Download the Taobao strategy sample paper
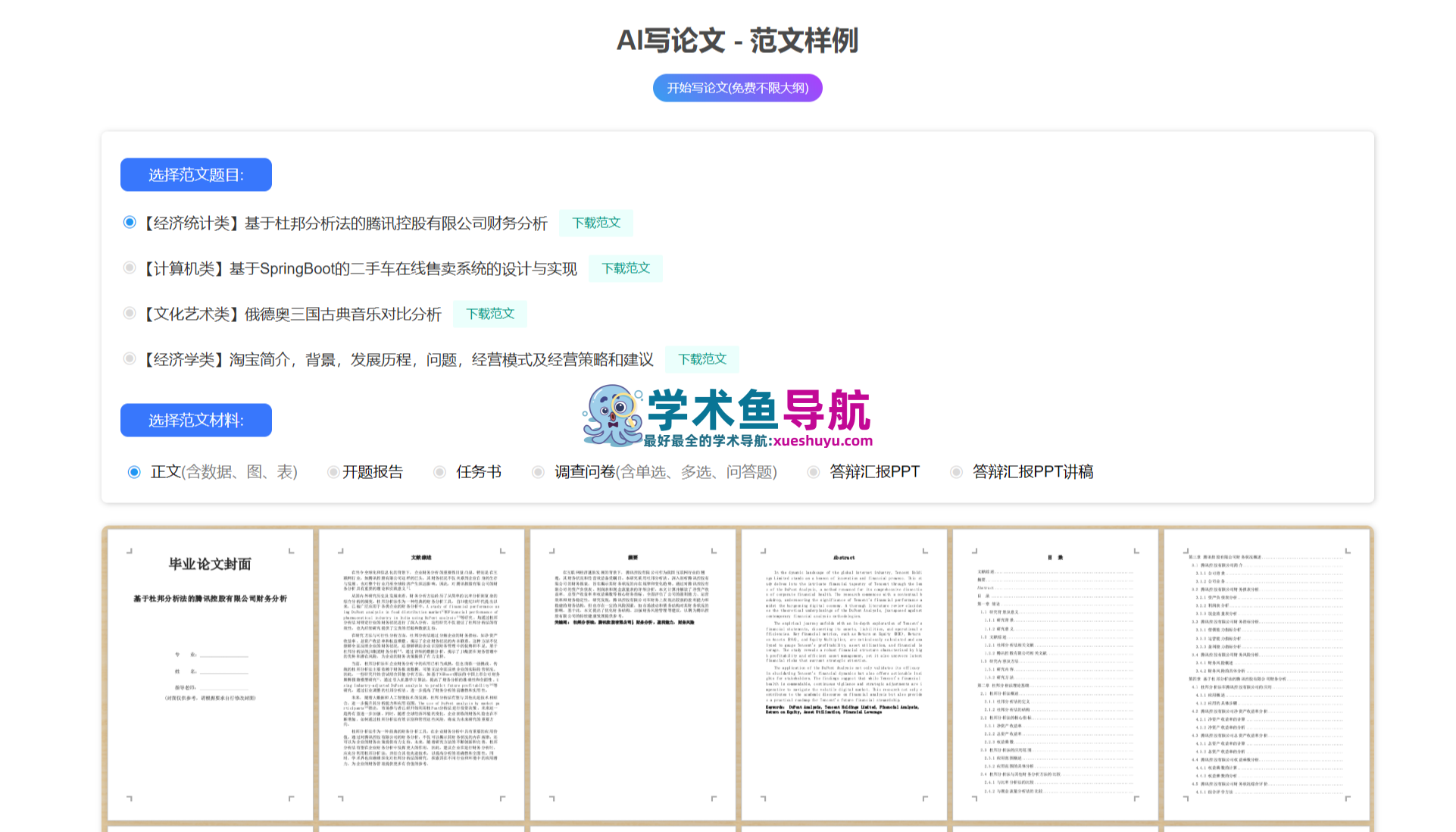Image resolution: width=1456 pixels, height=832 pixels. pyautogui.click(x=702, y=359)
